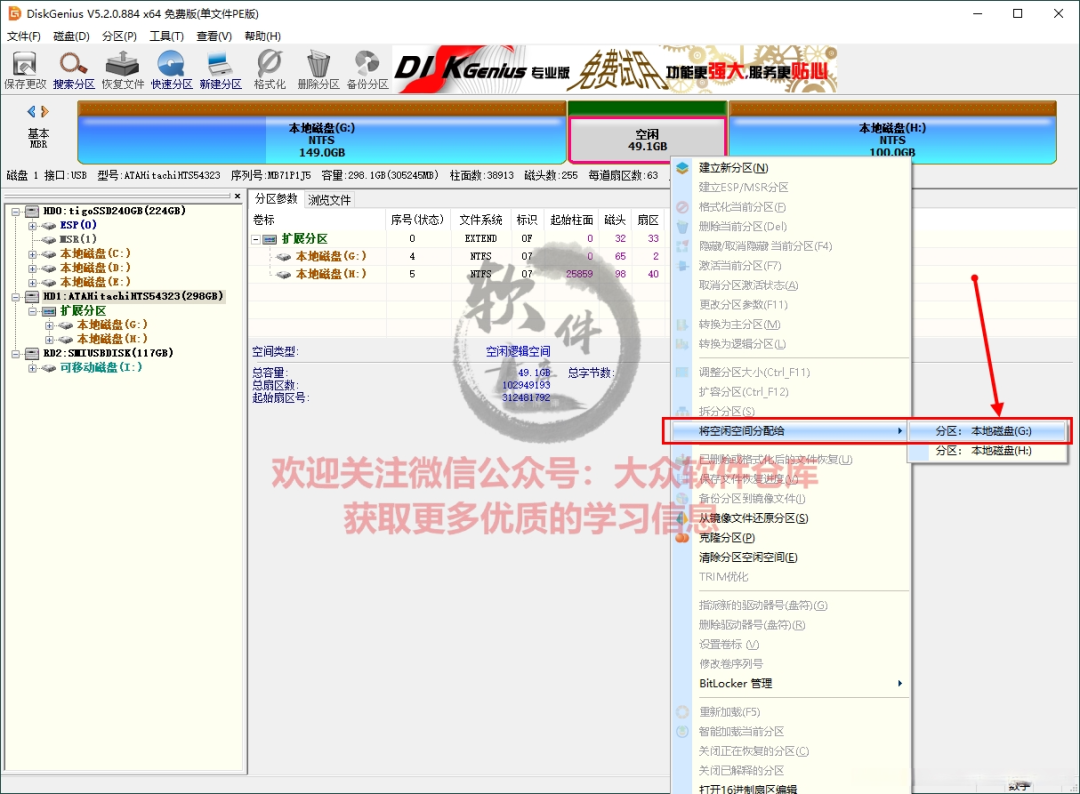Collapse 扩展分区 row in the partition table

point(256,239)
